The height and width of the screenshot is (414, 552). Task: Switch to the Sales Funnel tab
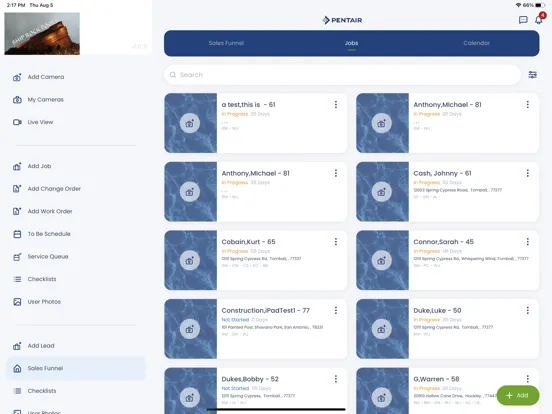pyautogui.click(x=226, y=43)
